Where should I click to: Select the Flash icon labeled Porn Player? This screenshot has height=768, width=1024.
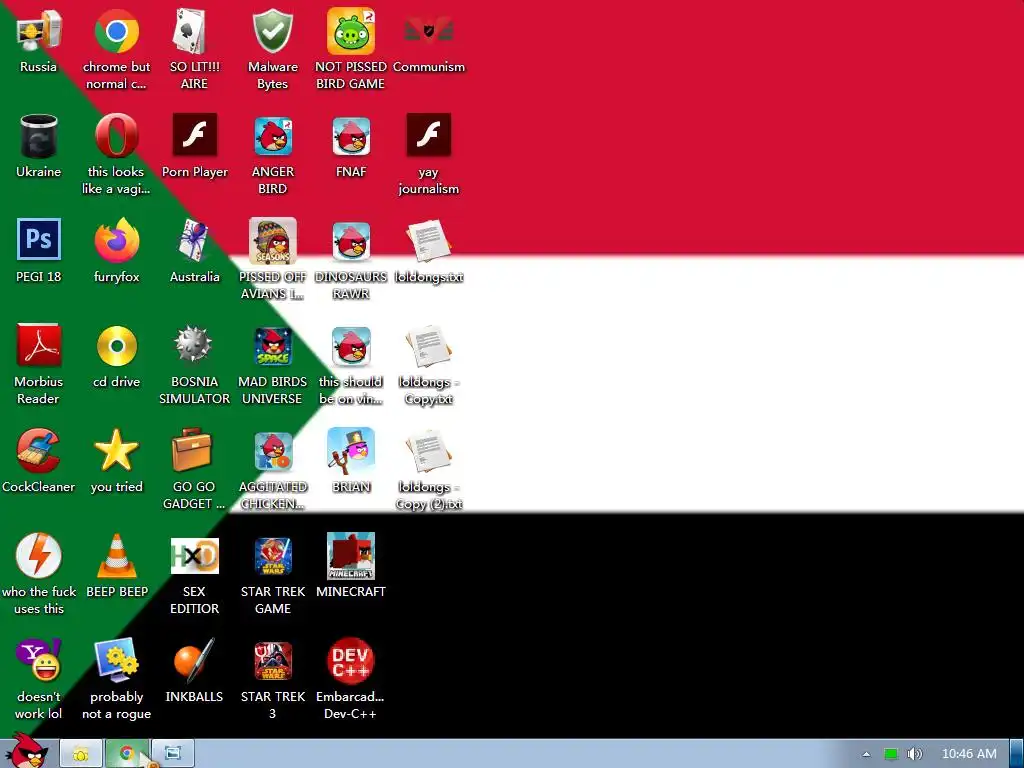click(194, 135)
